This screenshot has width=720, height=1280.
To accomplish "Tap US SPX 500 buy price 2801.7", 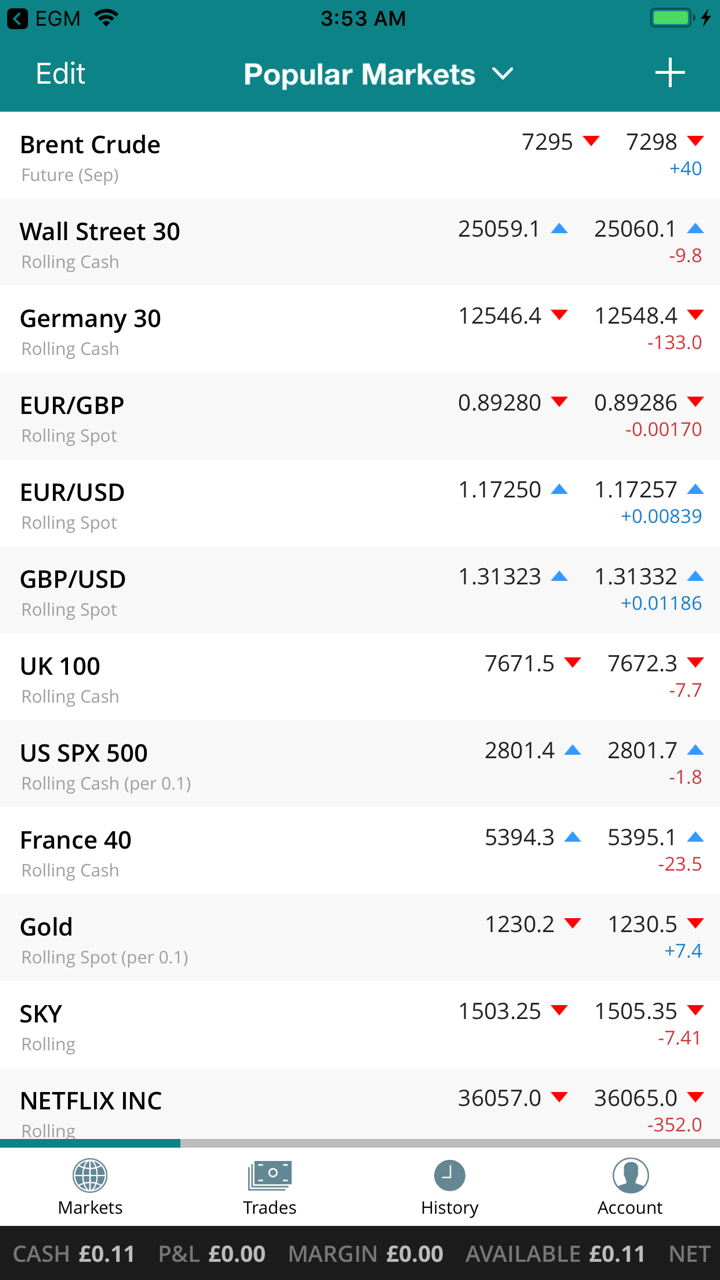I will click(x=642, y=751).
